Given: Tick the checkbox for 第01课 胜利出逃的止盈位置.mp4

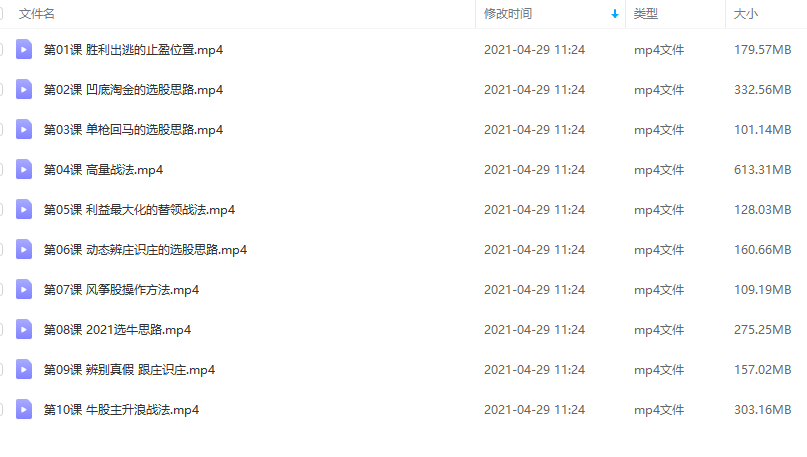Looking at the screenshot, I should point(1,49).
